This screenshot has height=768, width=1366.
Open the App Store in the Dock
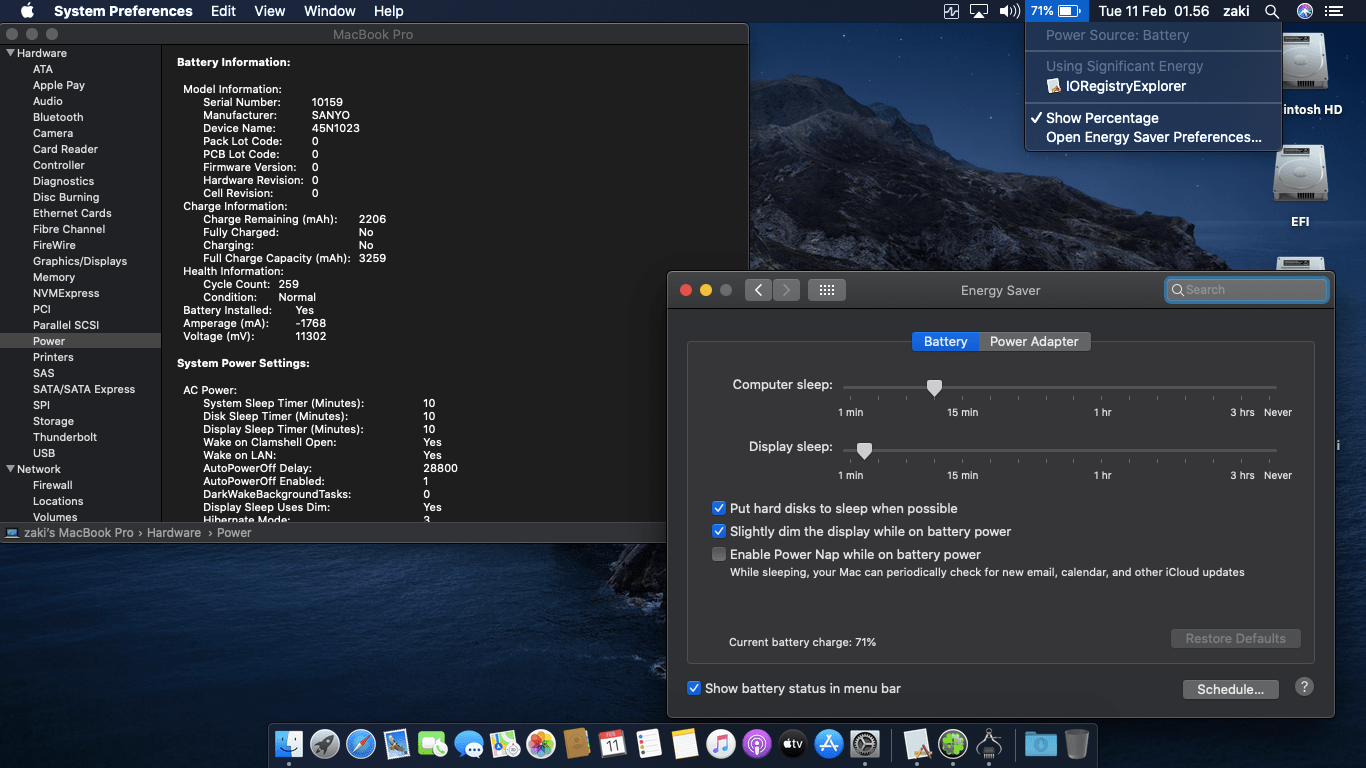coord(828,743)
